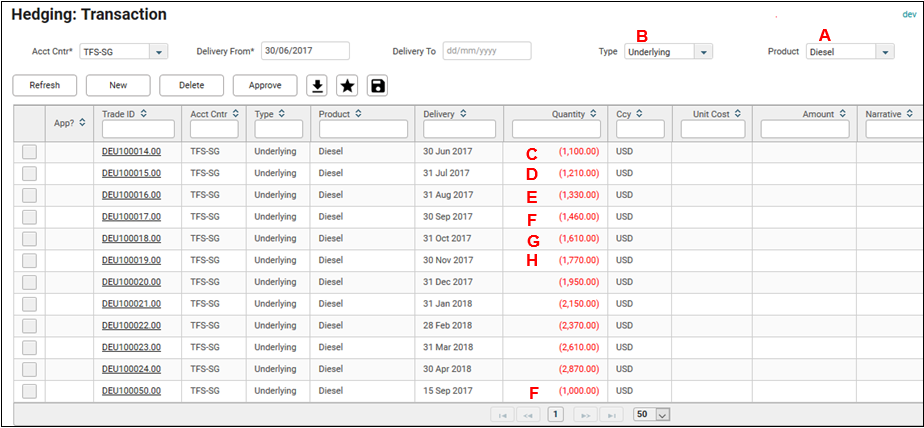Click the Approve button
Image resolution: width=924 pixels, height=428 pixels.
point(264,86)
